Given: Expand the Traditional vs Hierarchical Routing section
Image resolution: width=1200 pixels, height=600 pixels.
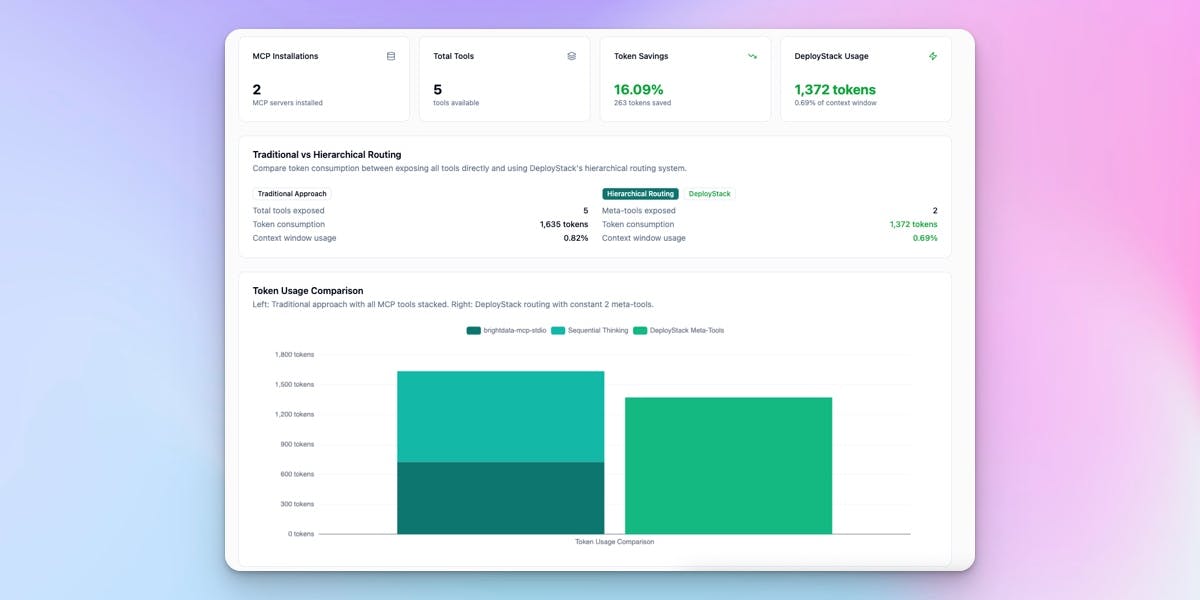Looking at the screenshot, I should coord(327,154).
